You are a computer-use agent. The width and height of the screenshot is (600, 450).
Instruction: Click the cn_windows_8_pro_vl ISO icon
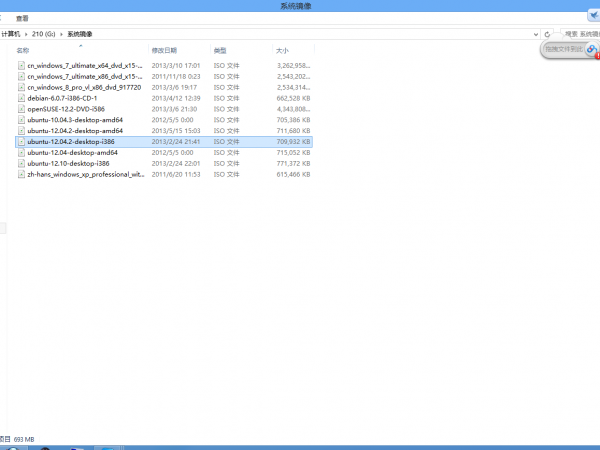click(21, 87)
